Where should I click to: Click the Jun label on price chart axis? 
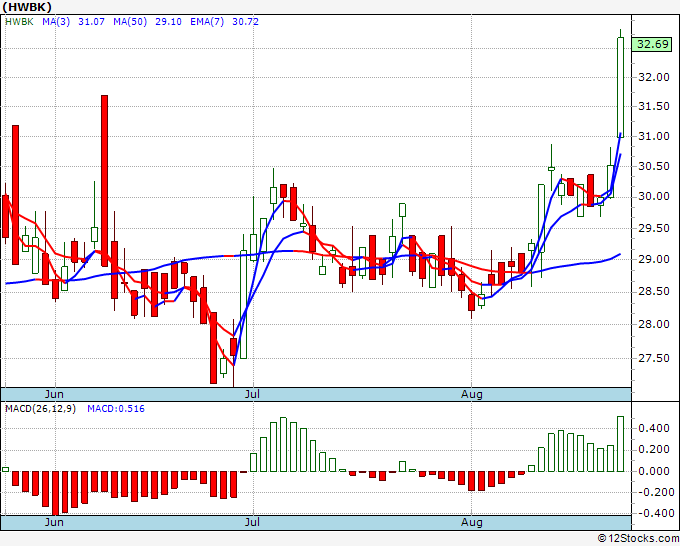[54, 394]
